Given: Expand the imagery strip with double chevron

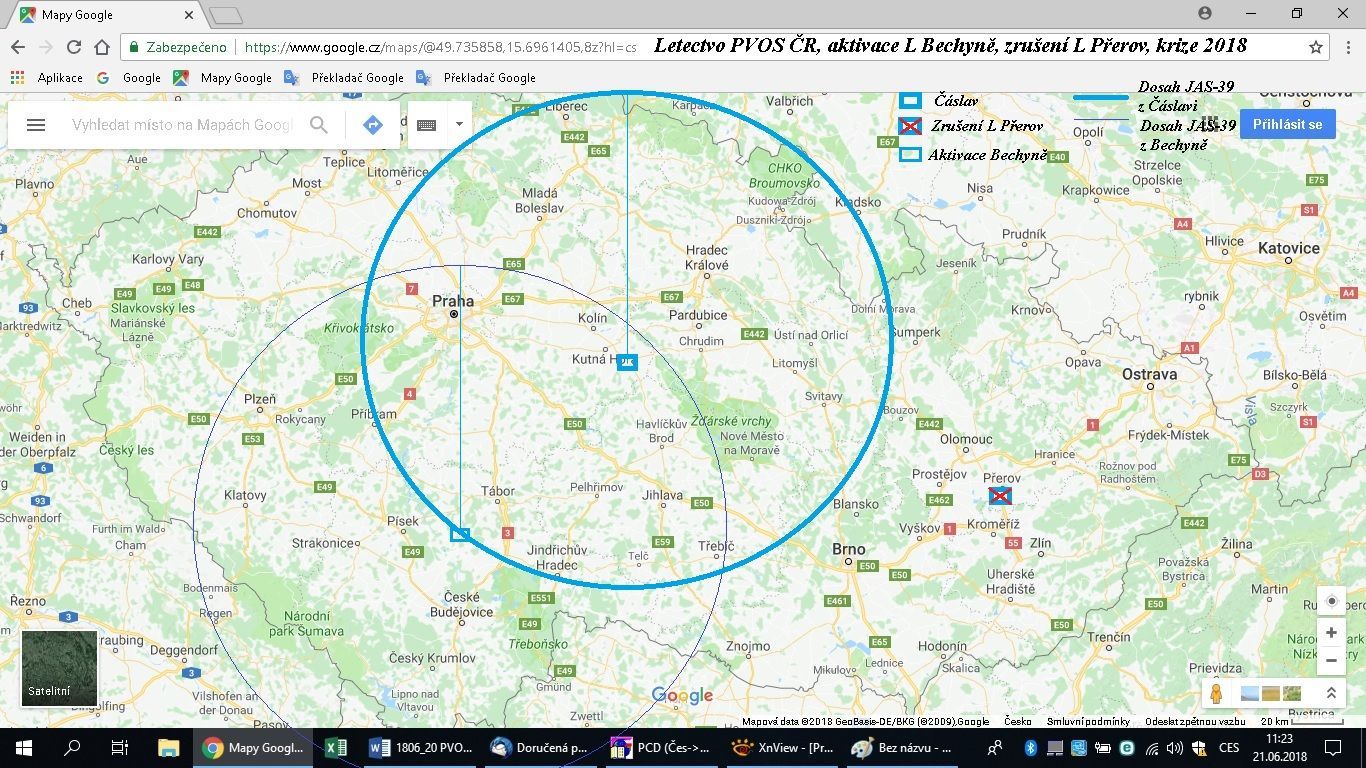Looking at the screenshot, I should pyautogui.click(x=1331, y=693).
